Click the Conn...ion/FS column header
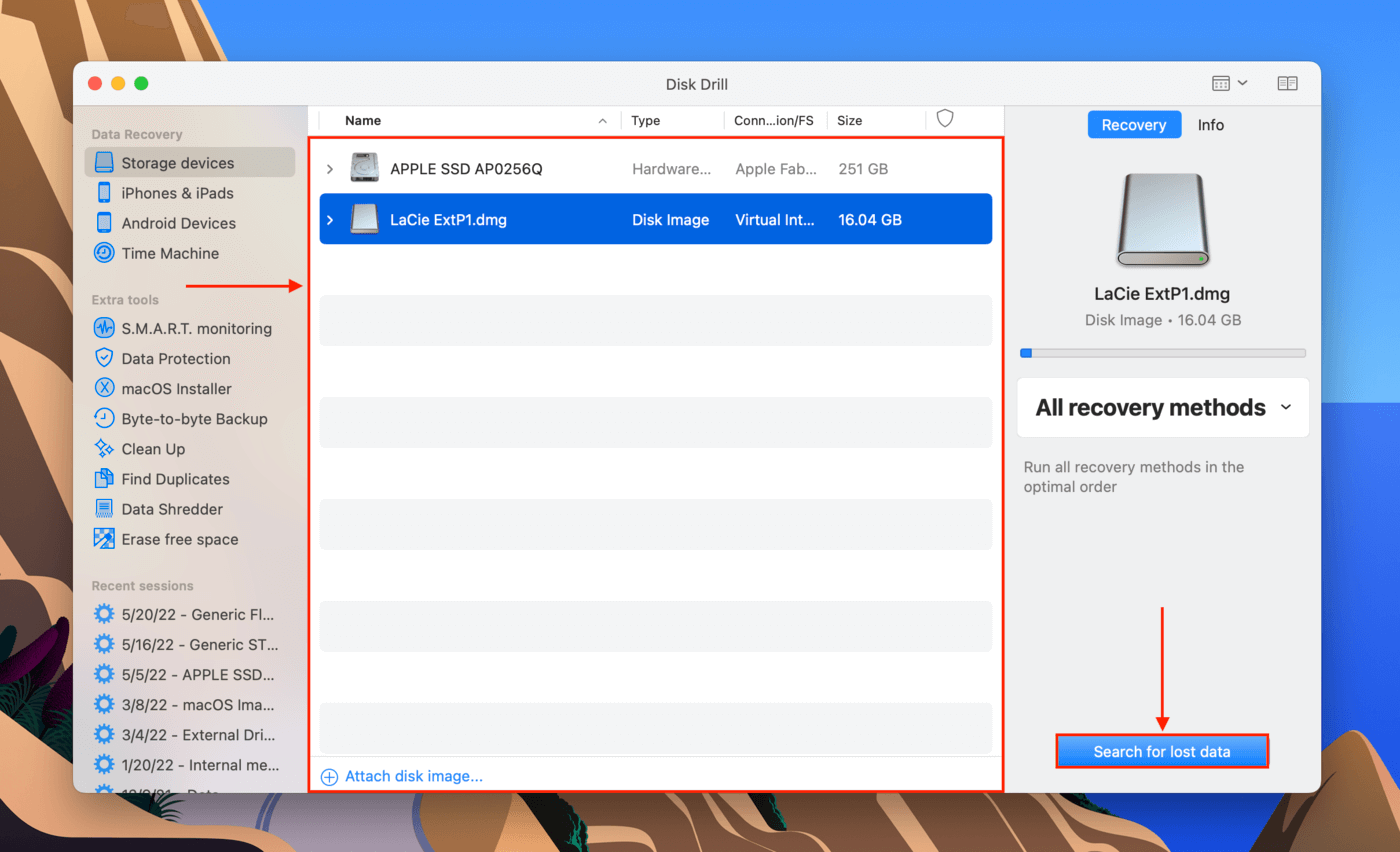Viewport: 1400px width, 852px height. [776, 120]
